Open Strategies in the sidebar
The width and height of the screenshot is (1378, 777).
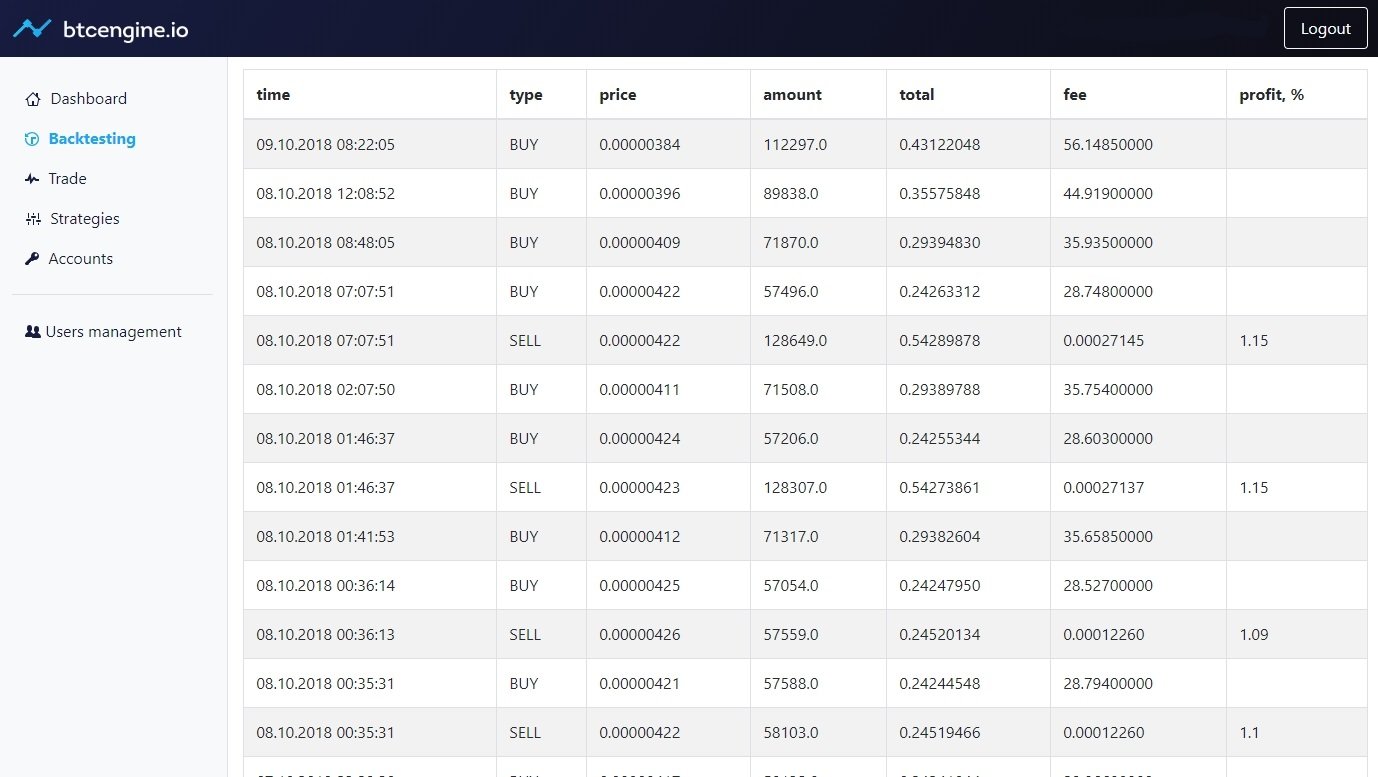[84, 219]
